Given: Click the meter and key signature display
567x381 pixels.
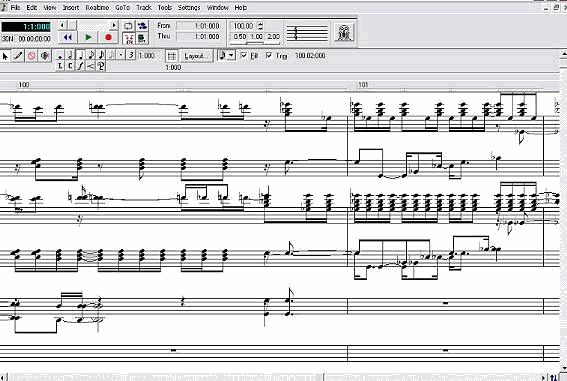Looking at the screenshot, I should tap(307, 33).
